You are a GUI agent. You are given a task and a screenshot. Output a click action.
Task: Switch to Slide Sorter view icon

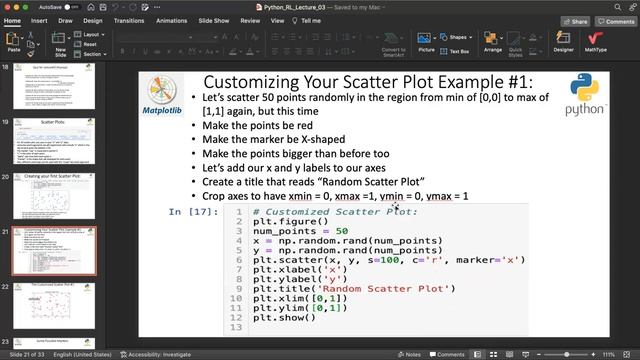493,354
